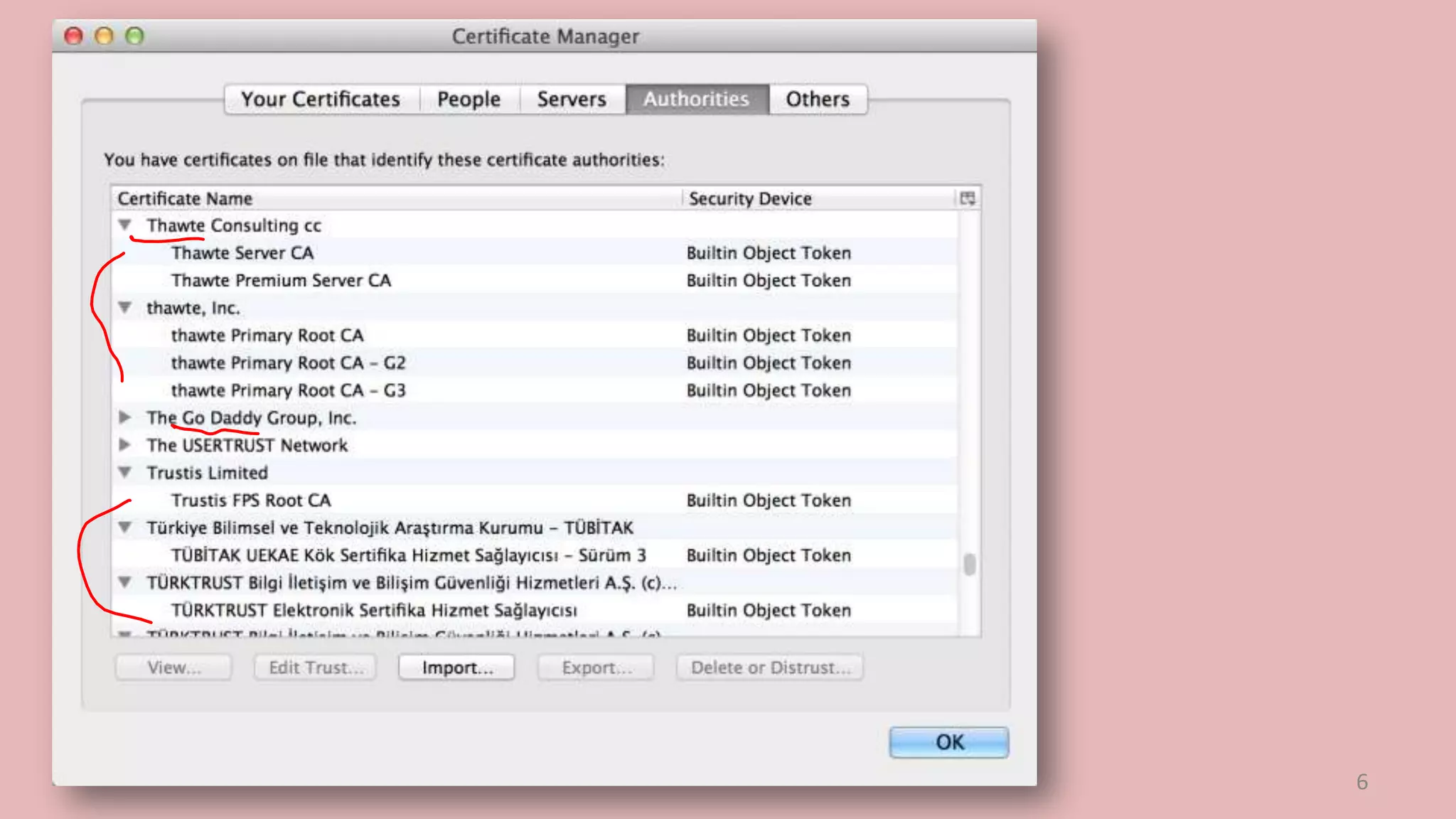Switch to the Your Certificates tab
Screen dimensions: 1456x819
pyautogui.click(x=321, y=99)
